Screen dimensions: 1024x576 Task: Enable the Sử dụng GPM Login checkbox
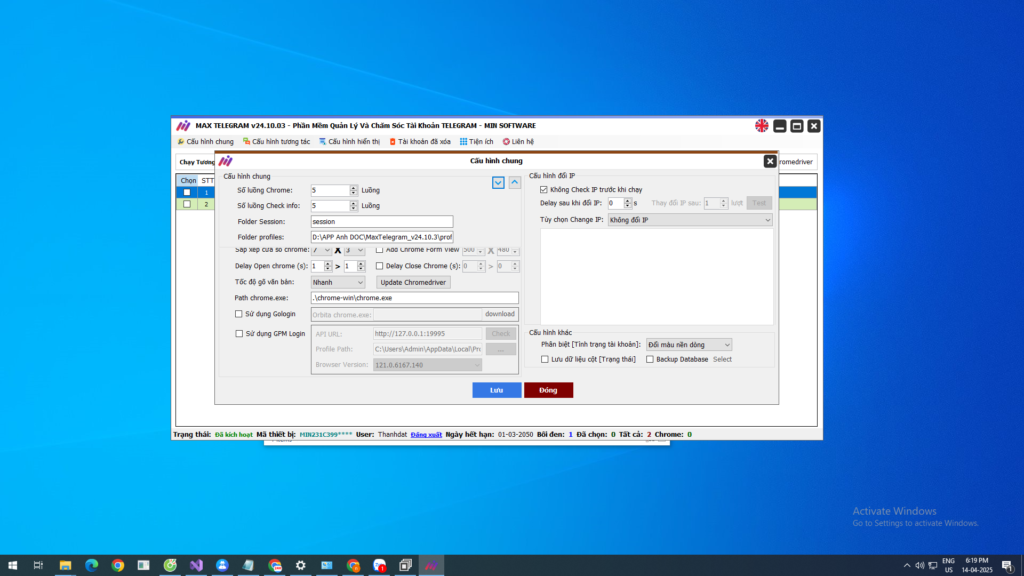239,333
